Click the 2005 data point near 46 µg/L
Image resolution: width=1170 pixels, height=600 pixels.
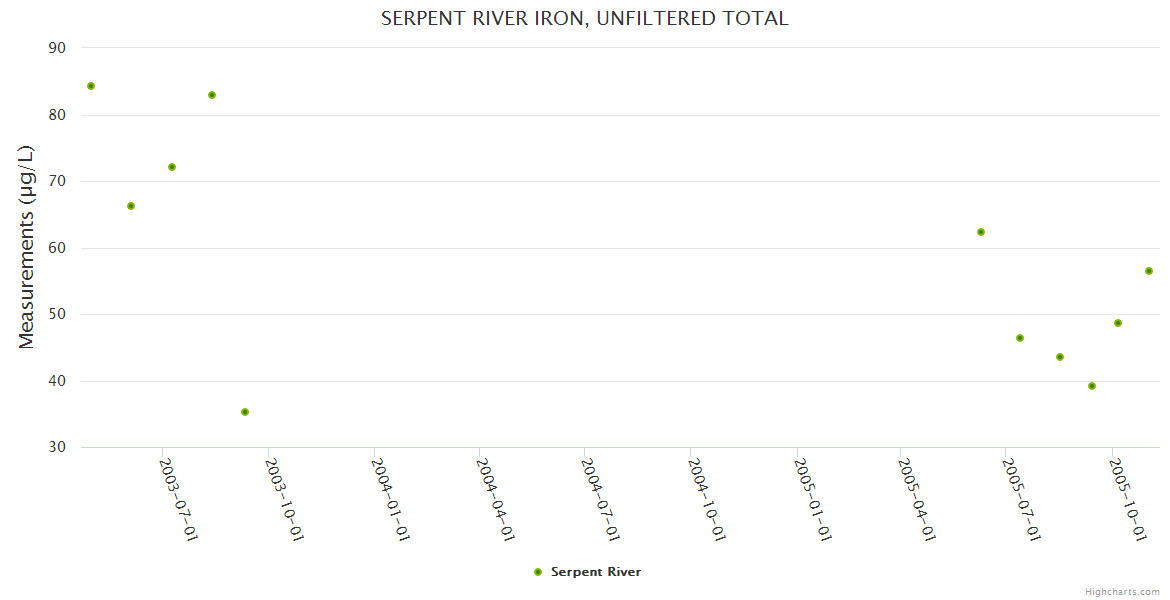pos(1020,338)
